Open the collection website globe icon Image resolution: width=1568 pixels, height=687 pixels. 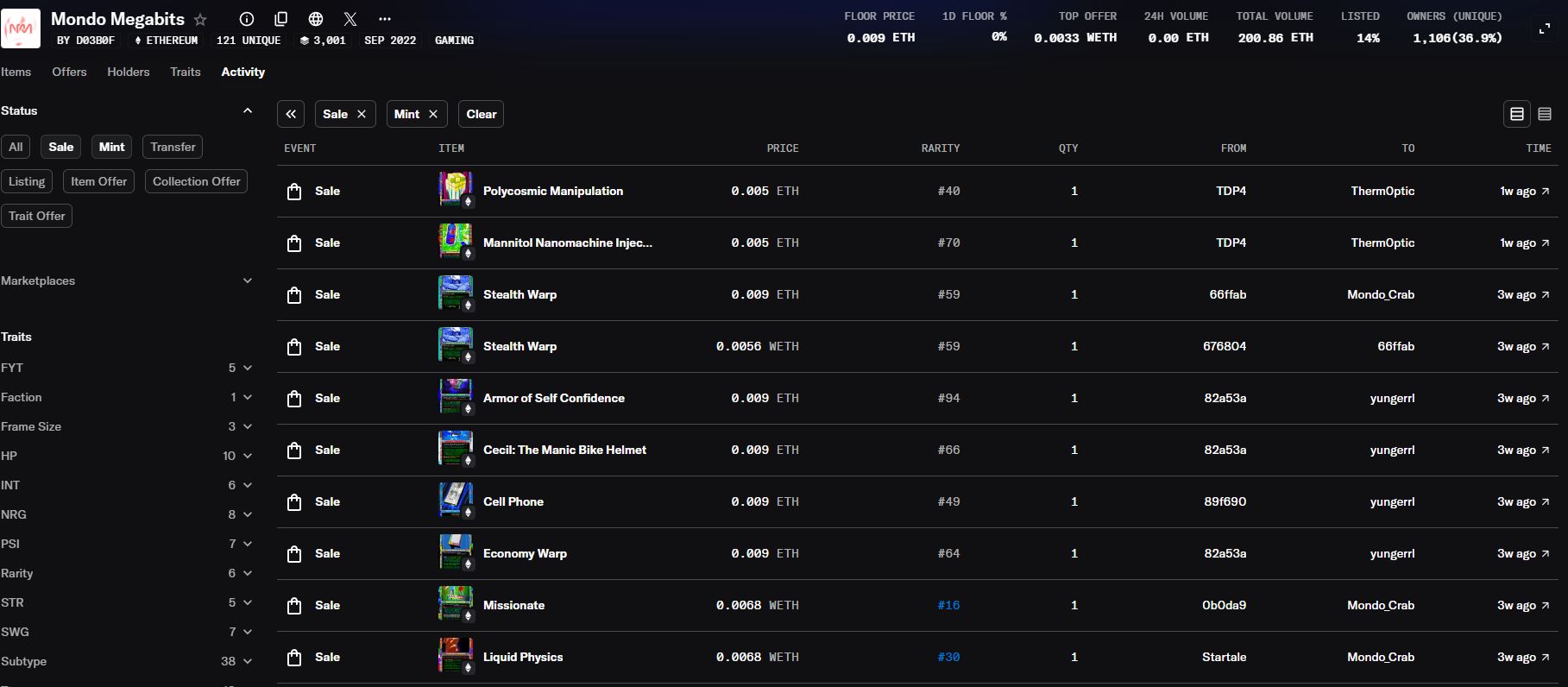(x=316, y=19)
